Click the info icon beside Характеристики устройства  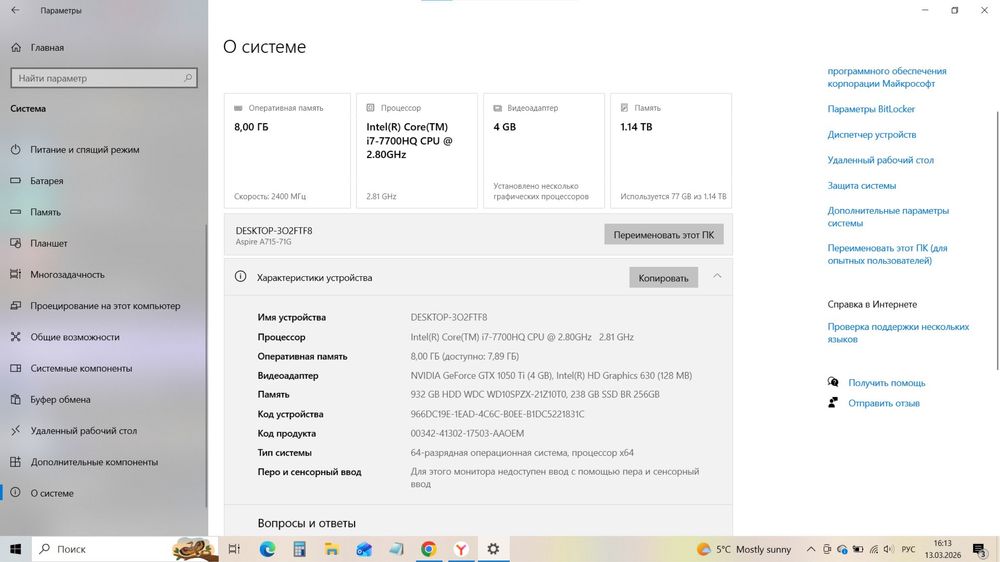tap(240, 276)
